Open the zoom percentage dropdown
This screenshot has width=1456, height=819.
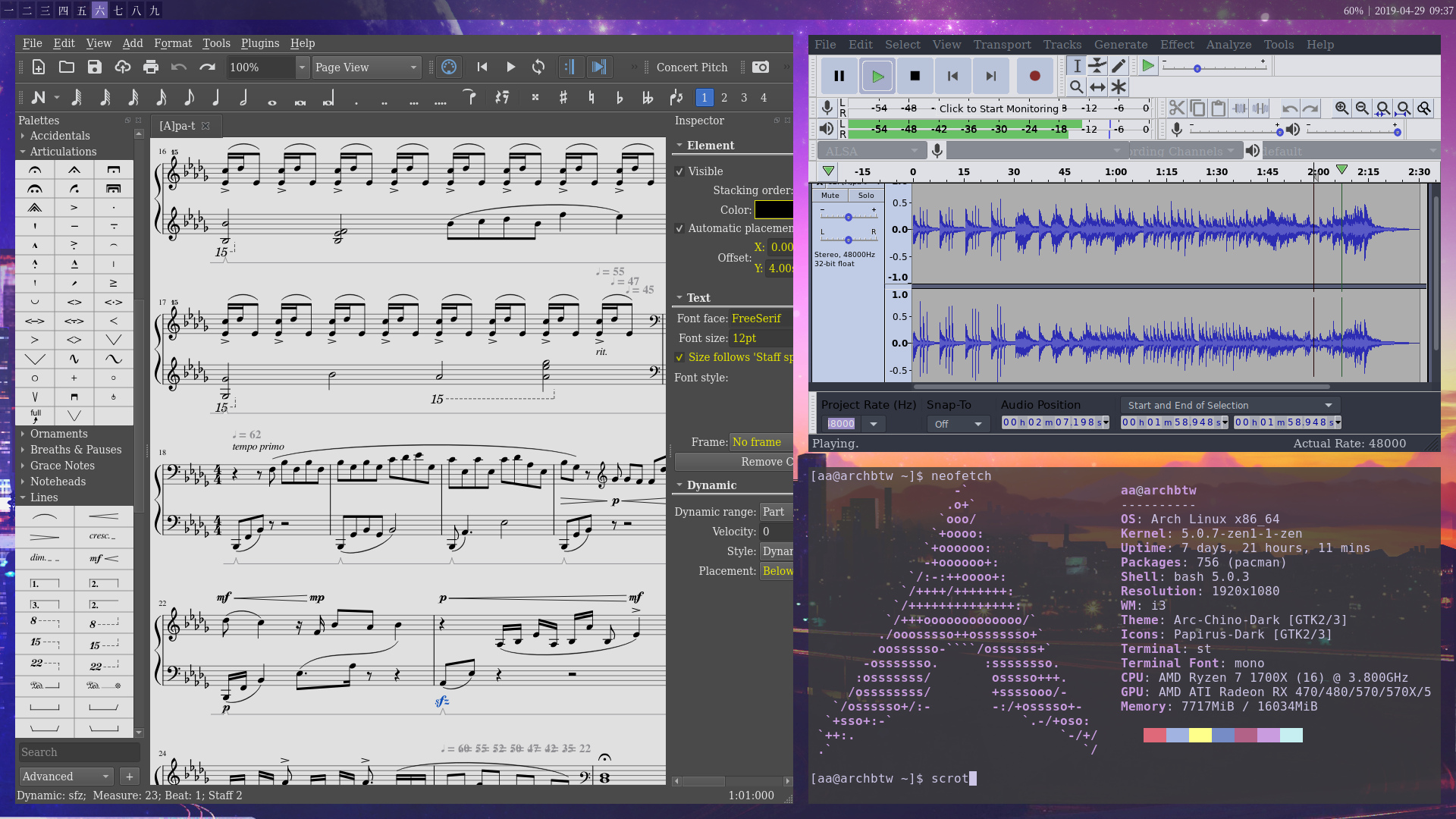click(302, 67)
